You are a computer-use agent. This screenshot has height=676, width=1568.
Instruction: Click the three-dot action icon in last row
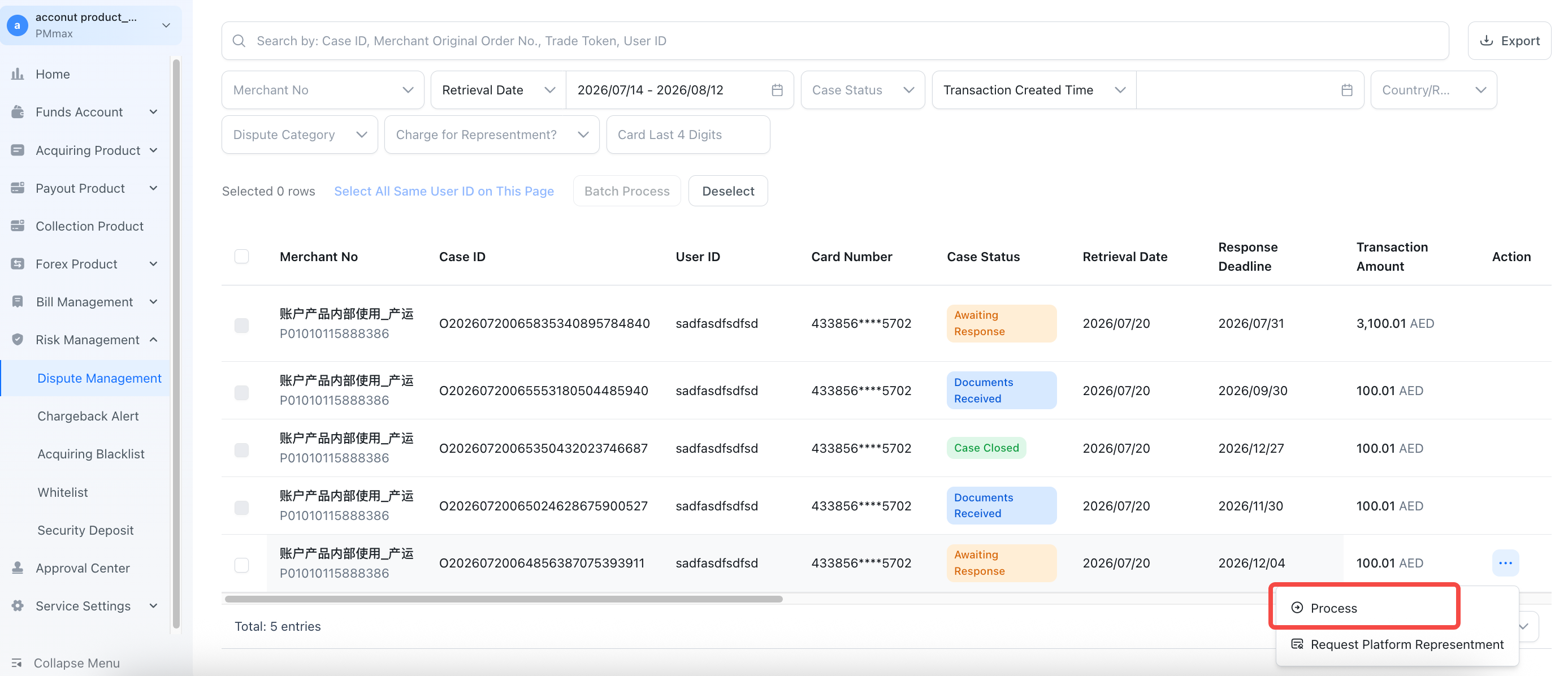(1505, 564)
